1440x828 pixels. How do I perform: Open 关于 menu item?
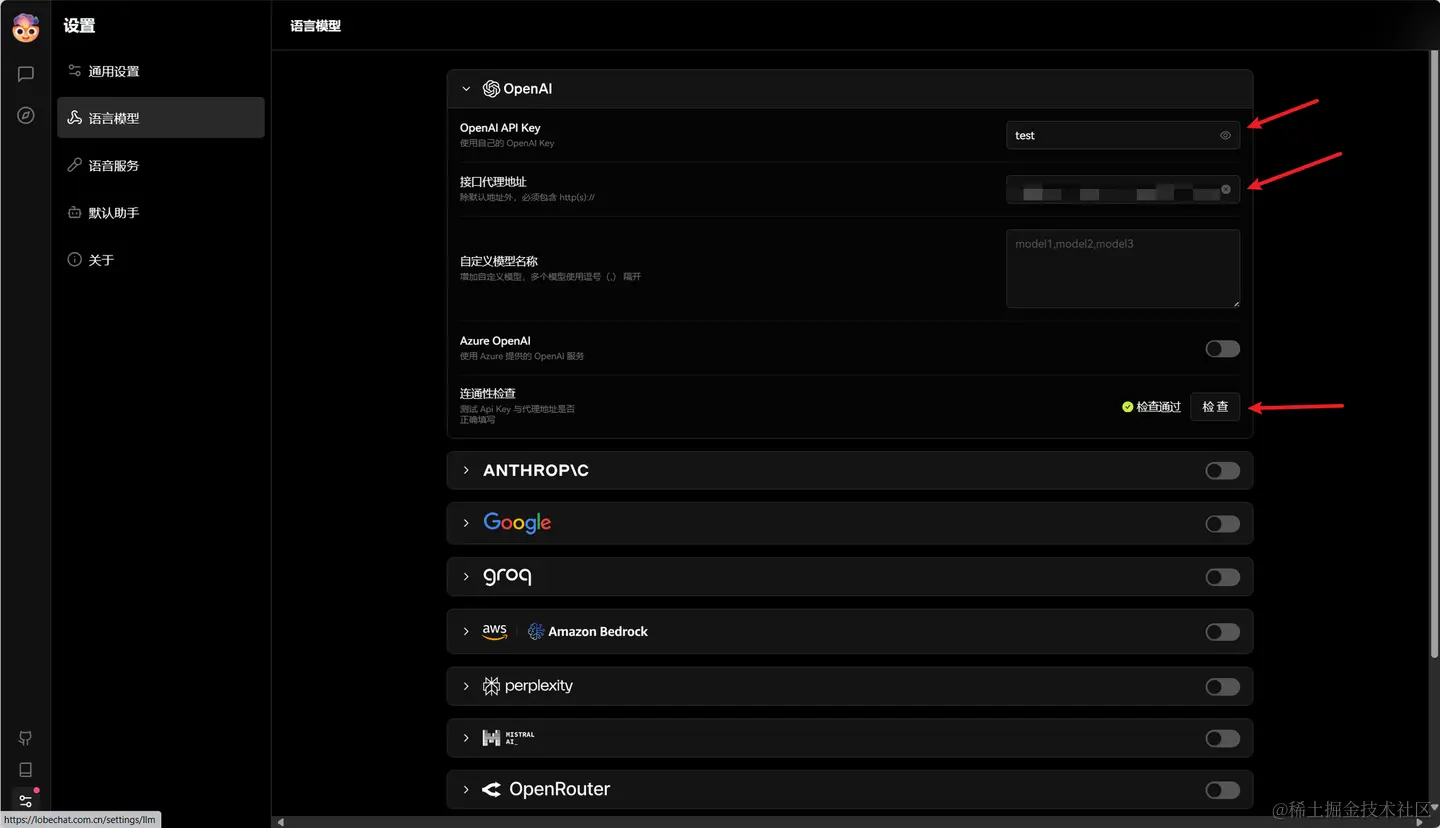(x=161, y=259)
